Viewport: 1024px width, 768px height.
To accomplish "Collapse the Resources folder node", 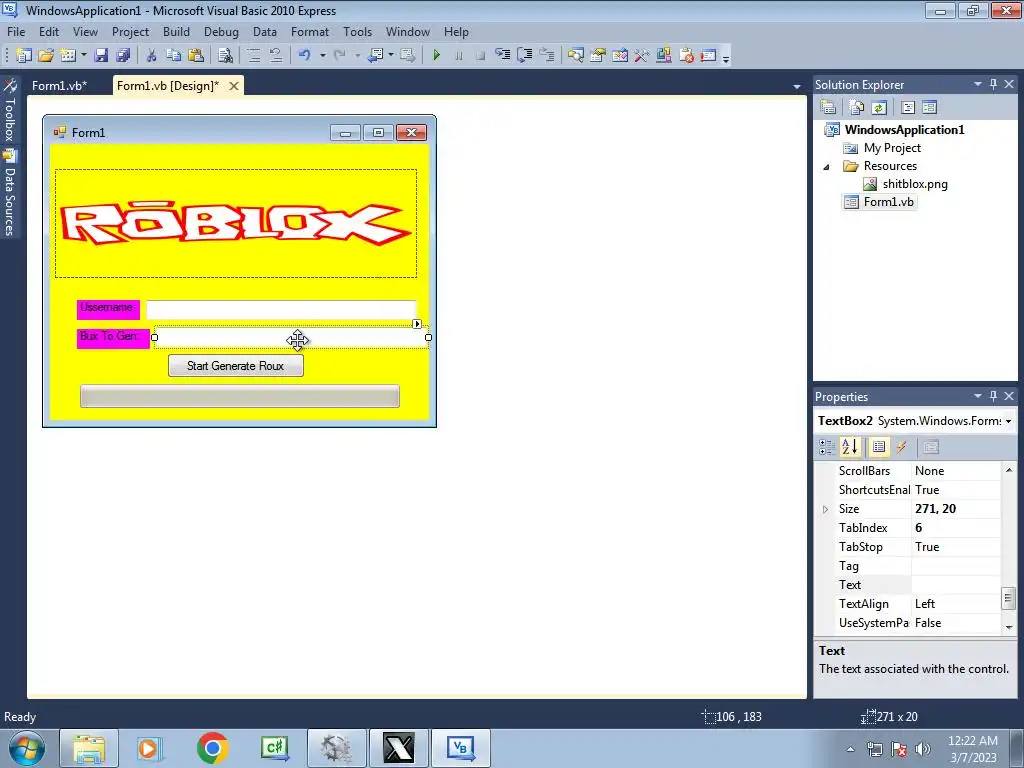I will (827, 167).
